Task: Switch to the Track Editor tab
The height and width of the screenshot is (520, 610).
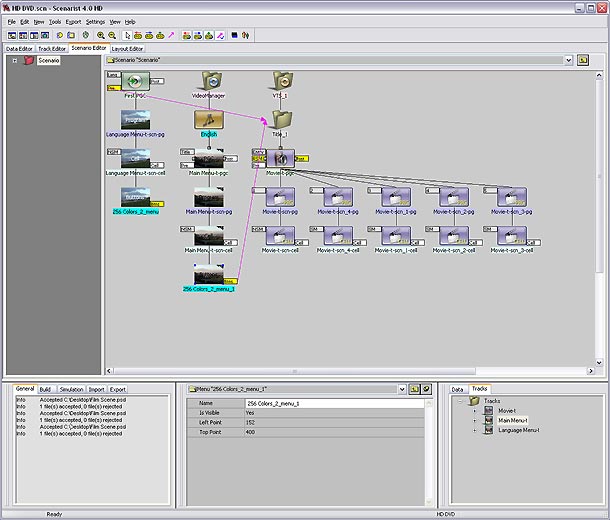Action: [x=51, y=48]
